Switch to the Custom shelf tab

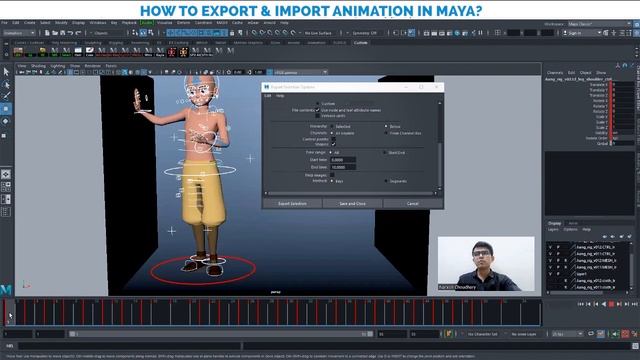[x=361, y=42]
